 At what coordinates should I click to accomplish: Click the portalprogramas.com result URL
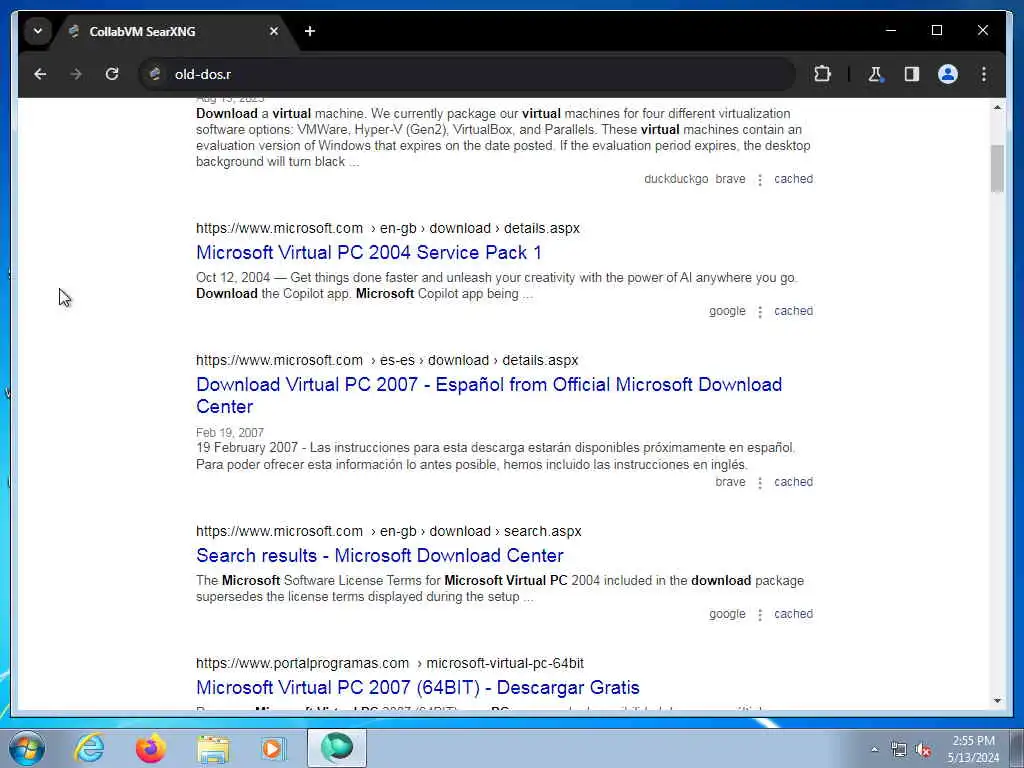tap(390, 664)
